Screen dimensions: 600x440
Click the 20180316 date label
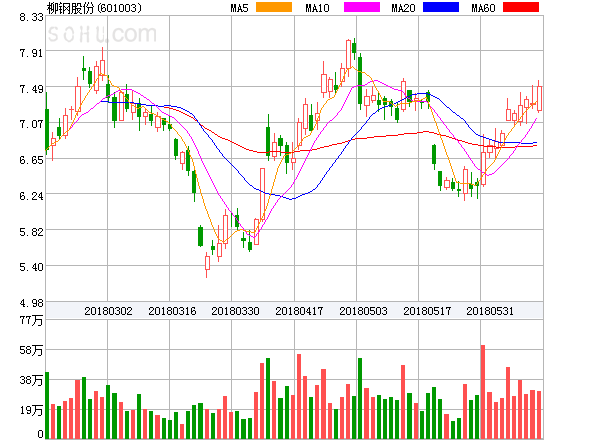point(172,311)
